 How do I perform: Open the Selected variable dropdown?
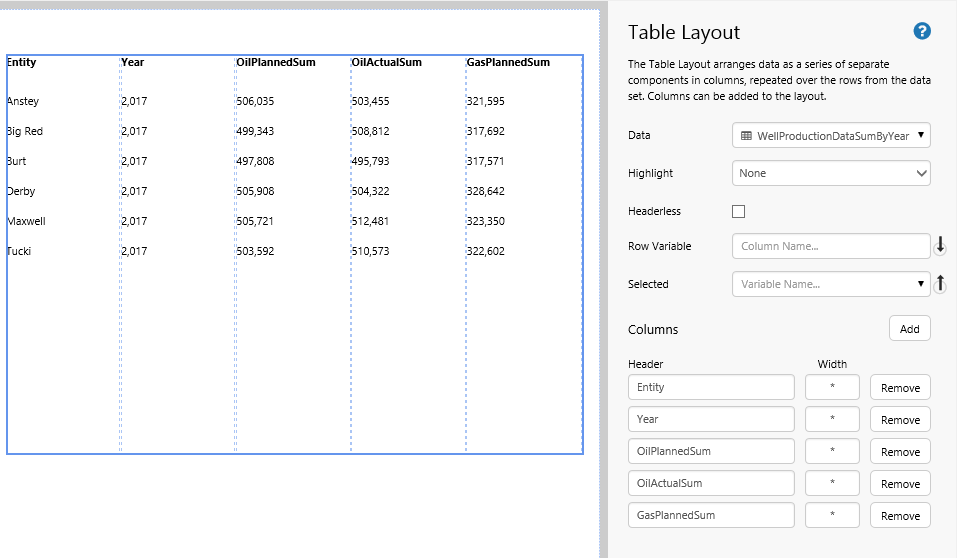point(831,284)
